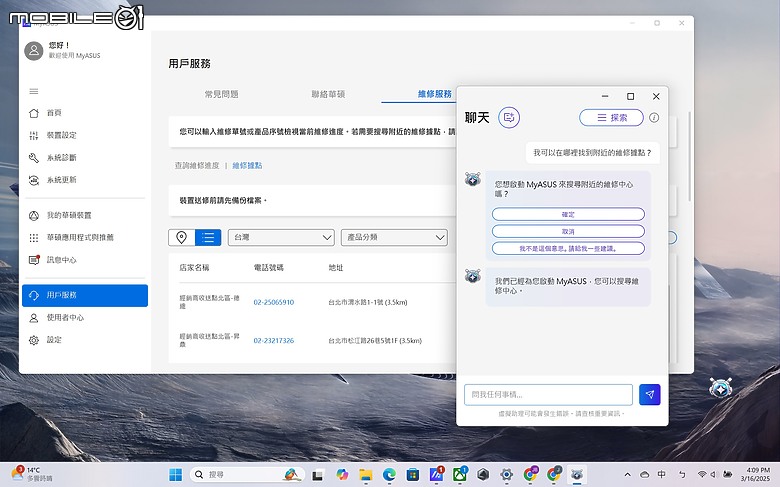The image size is (780, 487).
Task: Click the user question bubble in chat
Action: coord(592,153)
